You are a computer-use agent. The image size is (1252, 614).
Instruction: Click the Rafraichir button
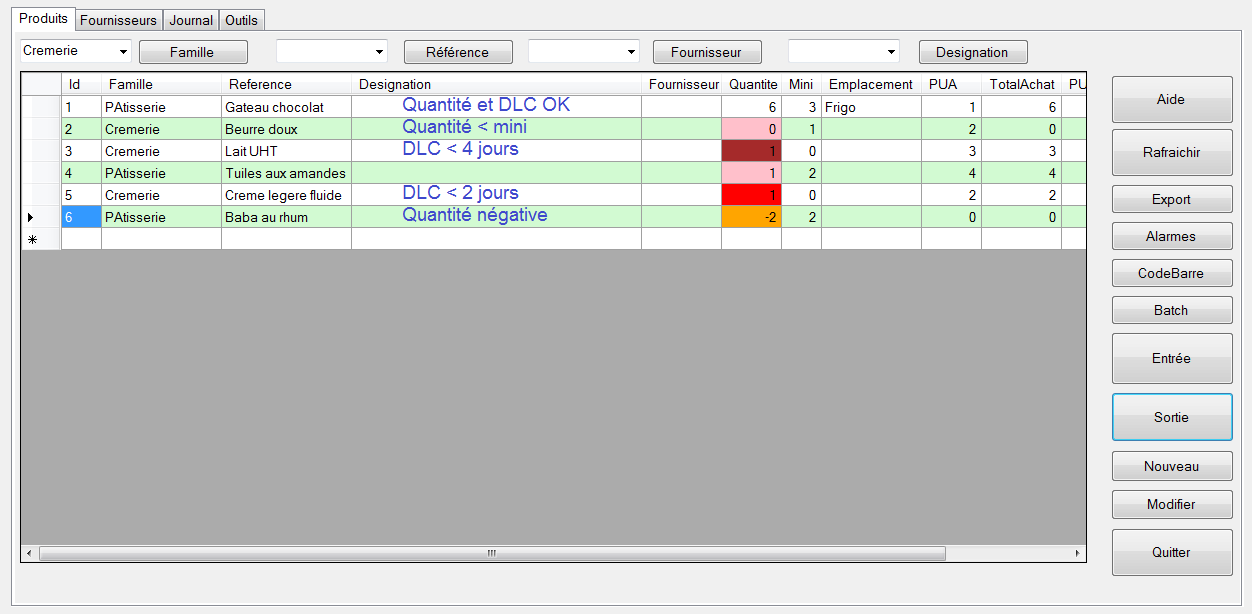point(1172,153)
